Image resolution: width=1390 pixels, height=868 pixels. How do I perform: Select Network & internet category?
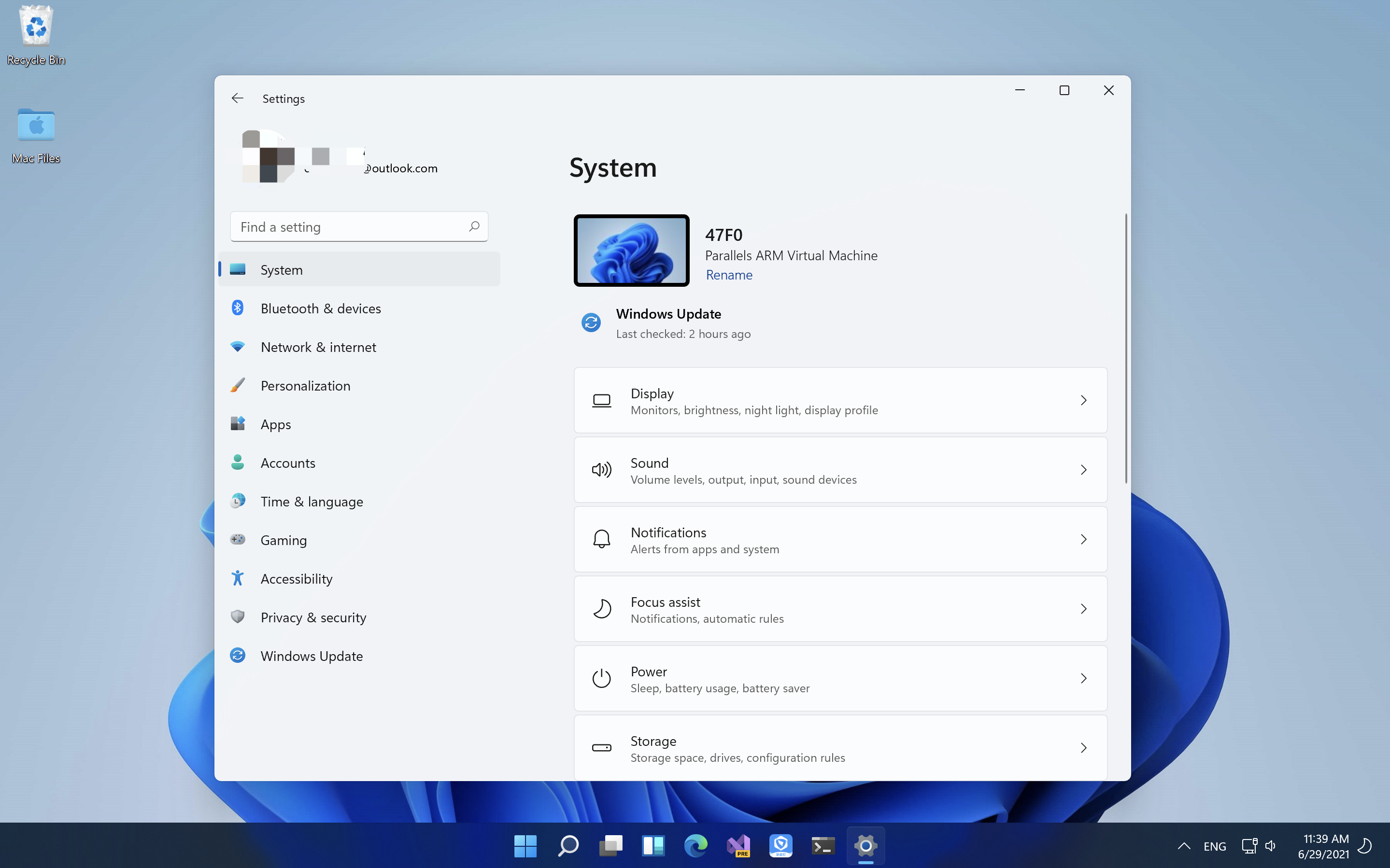click(359, 346)
